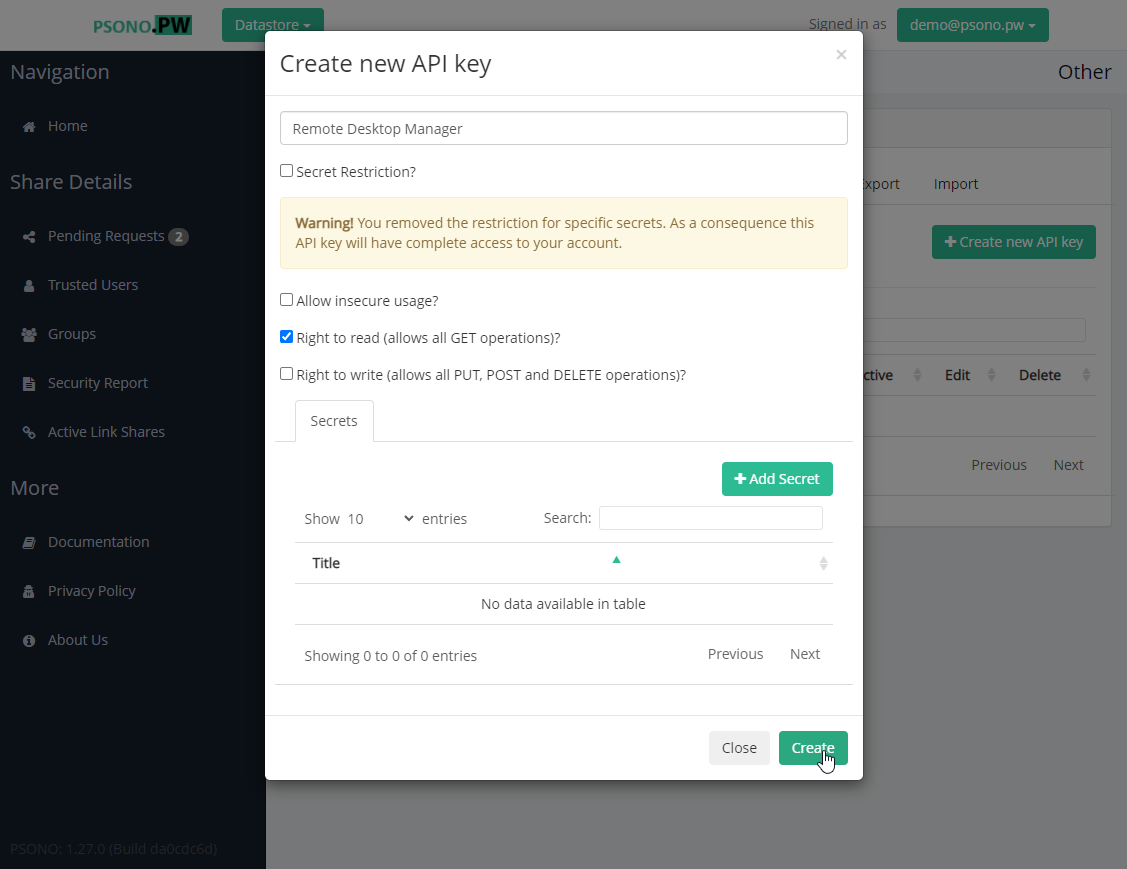Disable Right to read permission

click(286, 336)
